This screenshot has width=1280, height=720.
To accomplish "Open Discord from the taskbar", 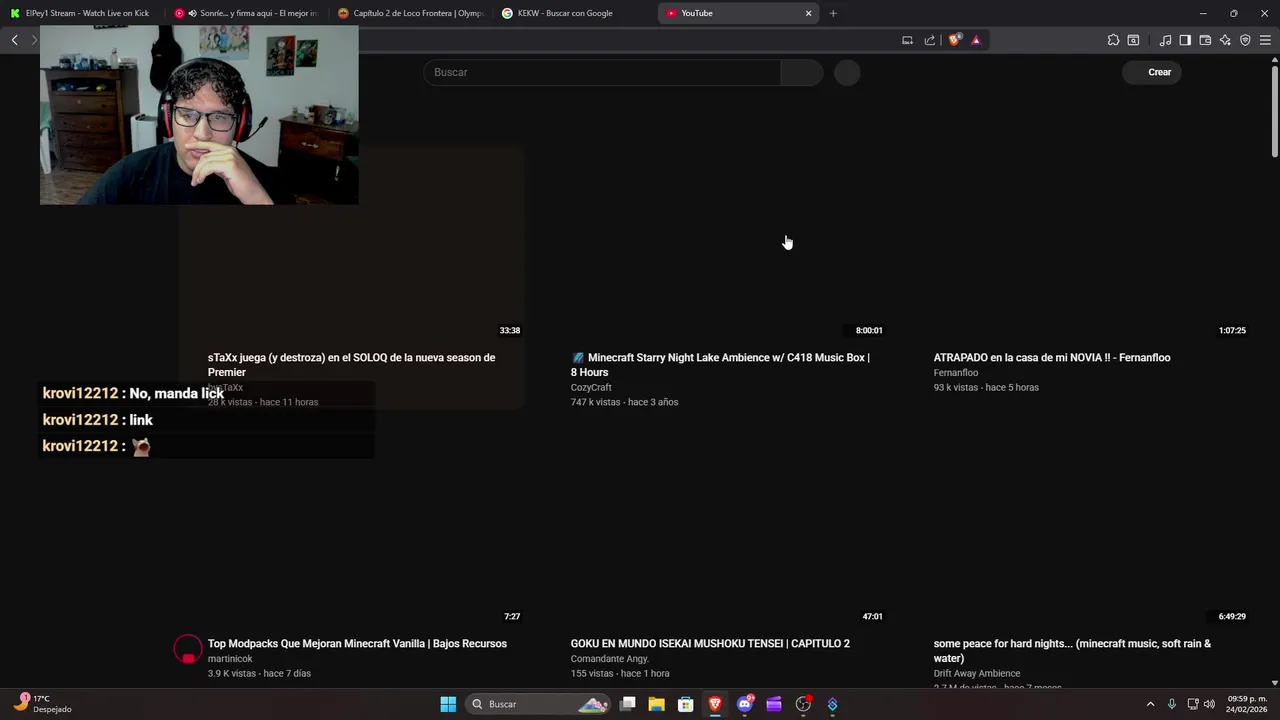I will pyautogui.click(x=744, y=704).
